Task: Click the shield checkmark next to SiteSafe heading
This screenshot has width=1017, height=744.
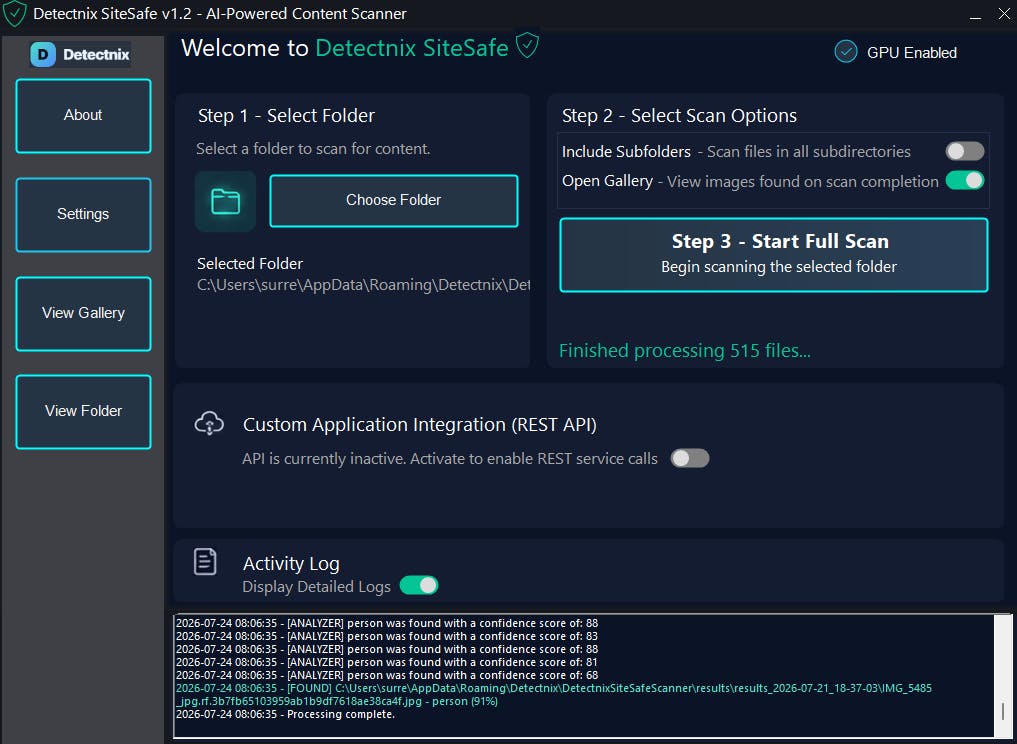Action: click(x=527, y=45)
